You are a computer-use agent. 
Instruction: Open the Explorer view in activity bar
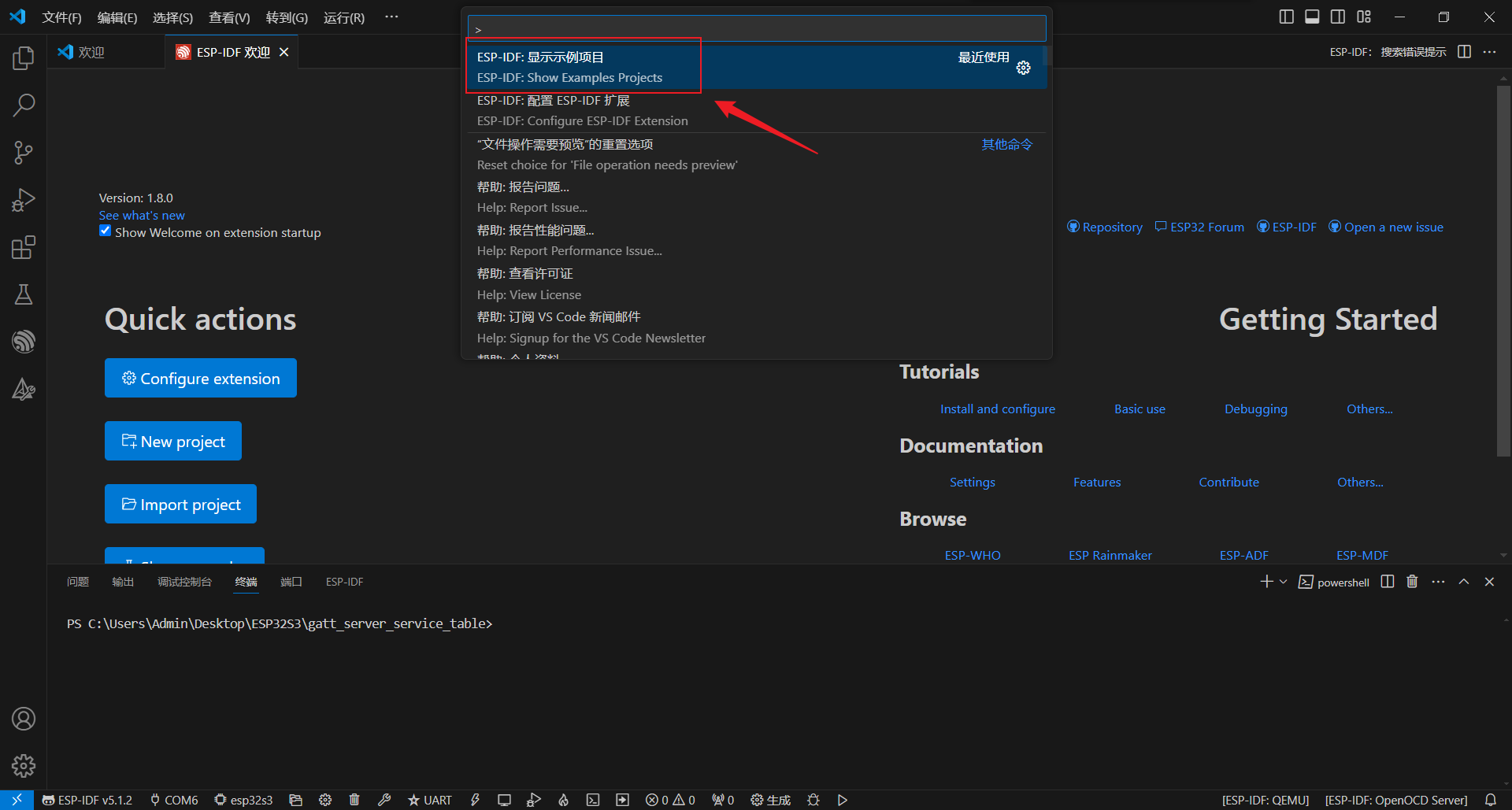pos(24,57)
